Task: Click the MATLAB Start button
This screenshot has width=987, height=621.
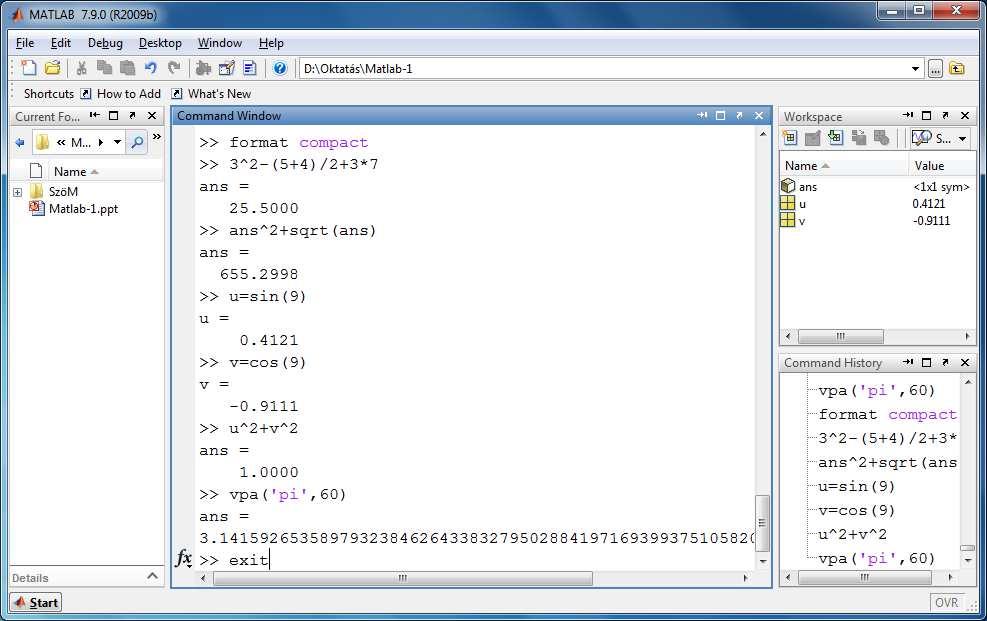Action: (36, 602)
